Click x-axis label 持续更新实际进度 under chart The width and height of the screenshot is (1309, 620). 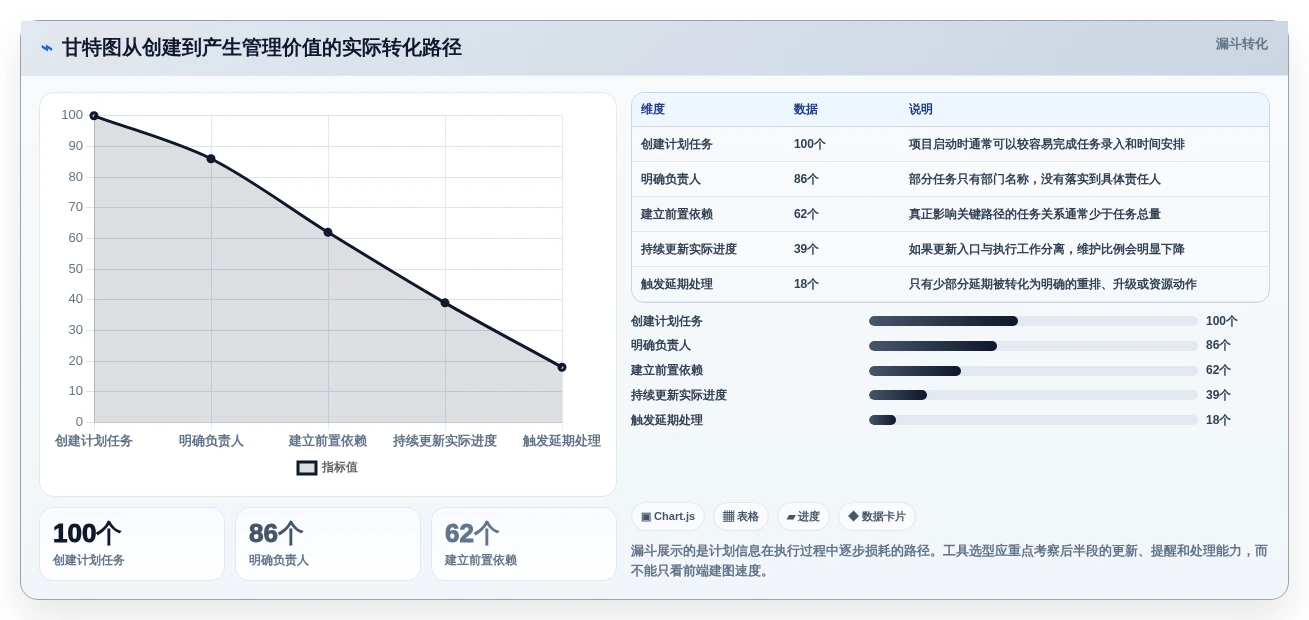[x=445, y=441]
